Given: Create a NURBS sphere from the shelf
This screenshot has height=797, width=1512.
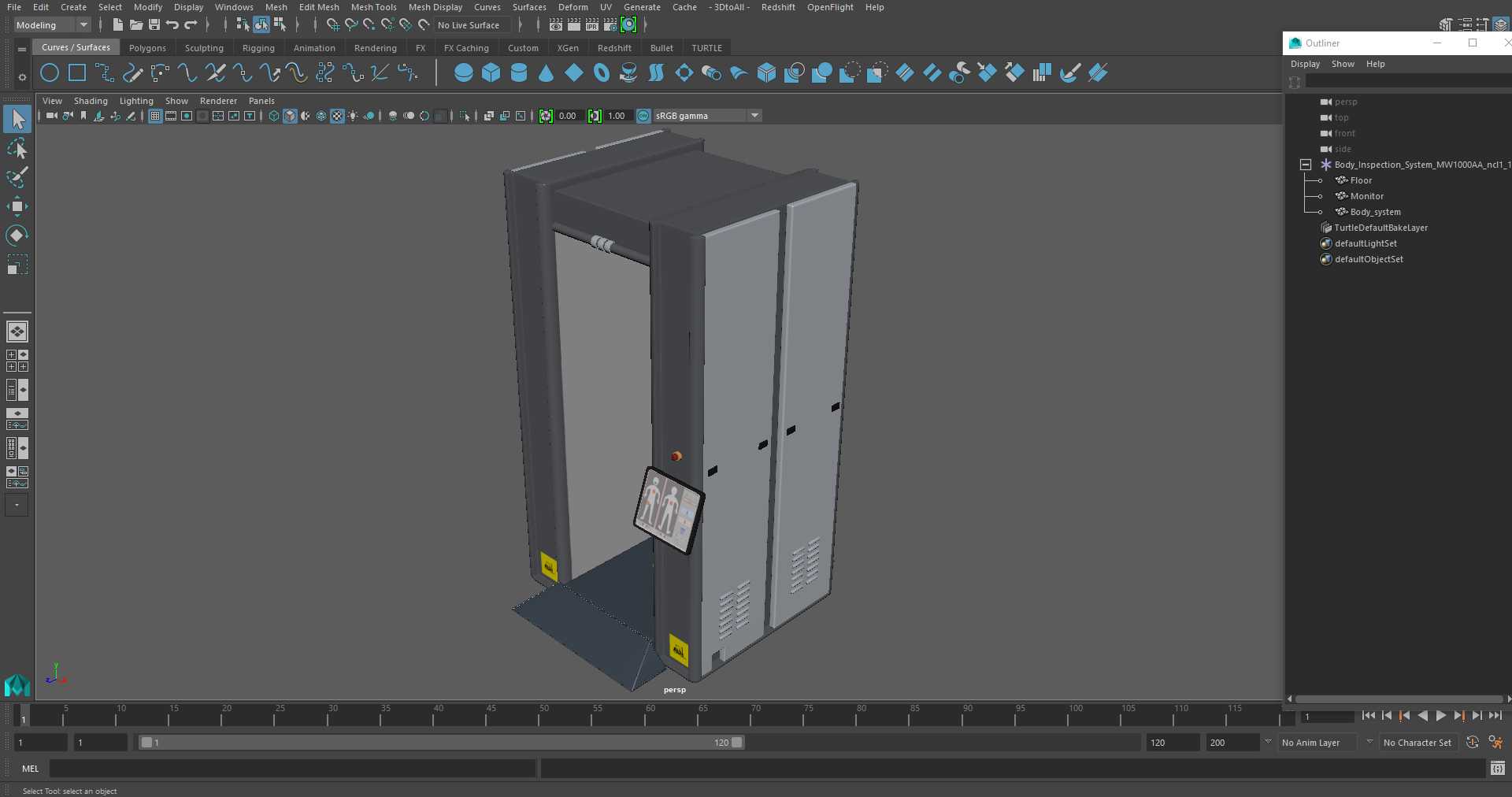Looking at the screenshot, I should (x=464, y=73).
